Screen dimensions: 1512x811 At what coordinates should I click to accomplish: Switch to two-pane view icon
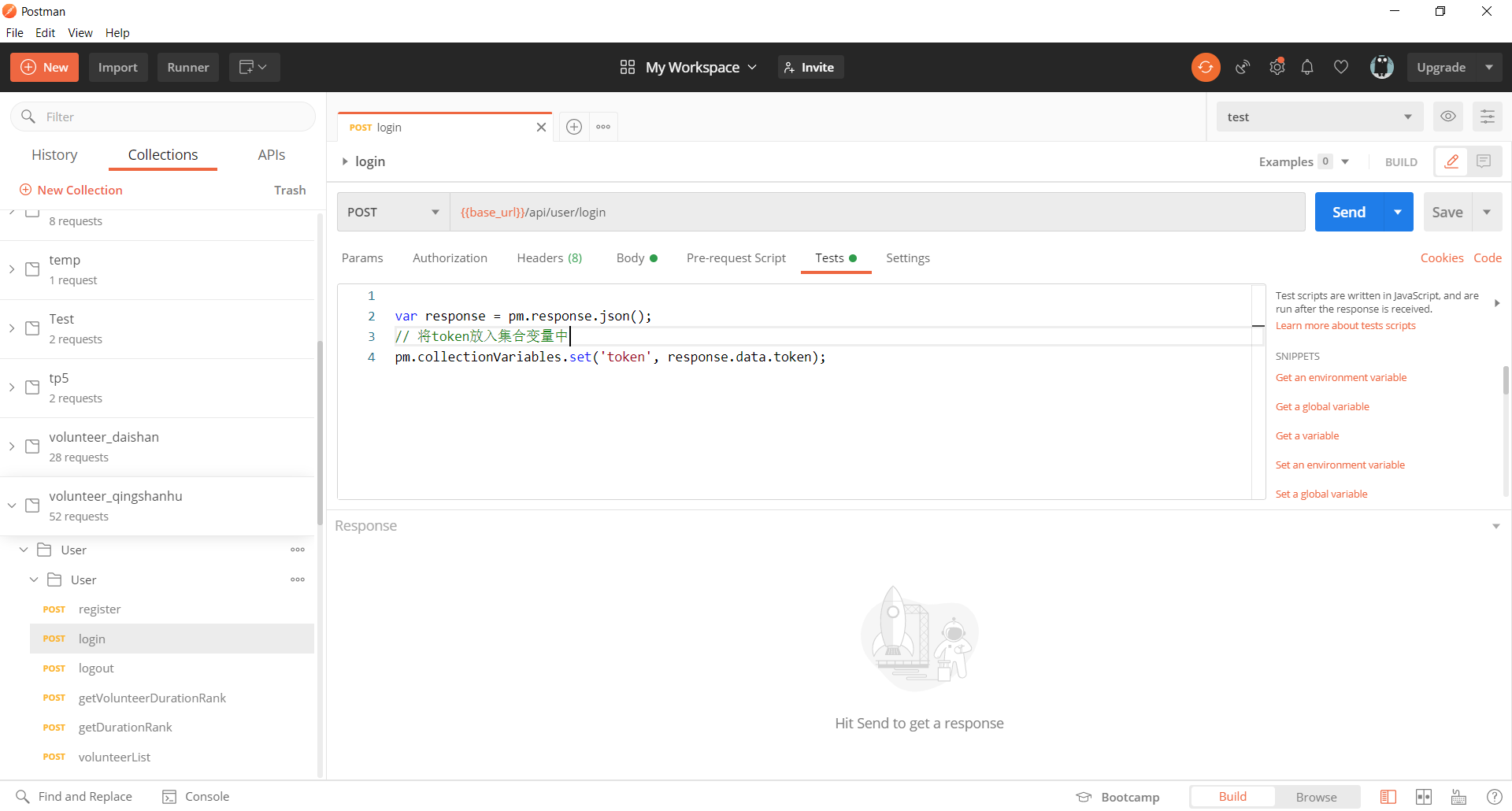point(1424,797)
